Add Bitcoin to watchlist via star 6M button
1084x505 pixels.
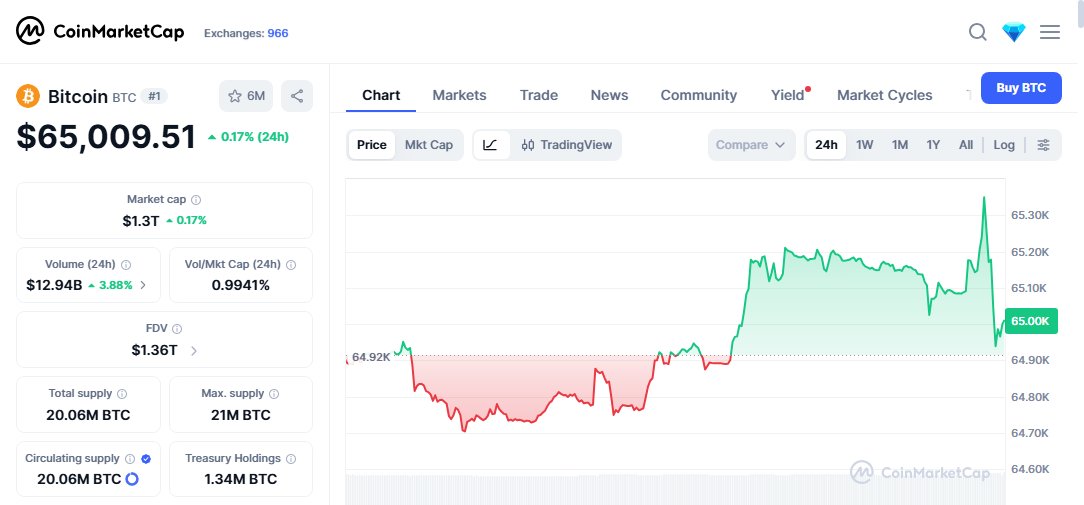pyautogui.click(x=246, y=96)
